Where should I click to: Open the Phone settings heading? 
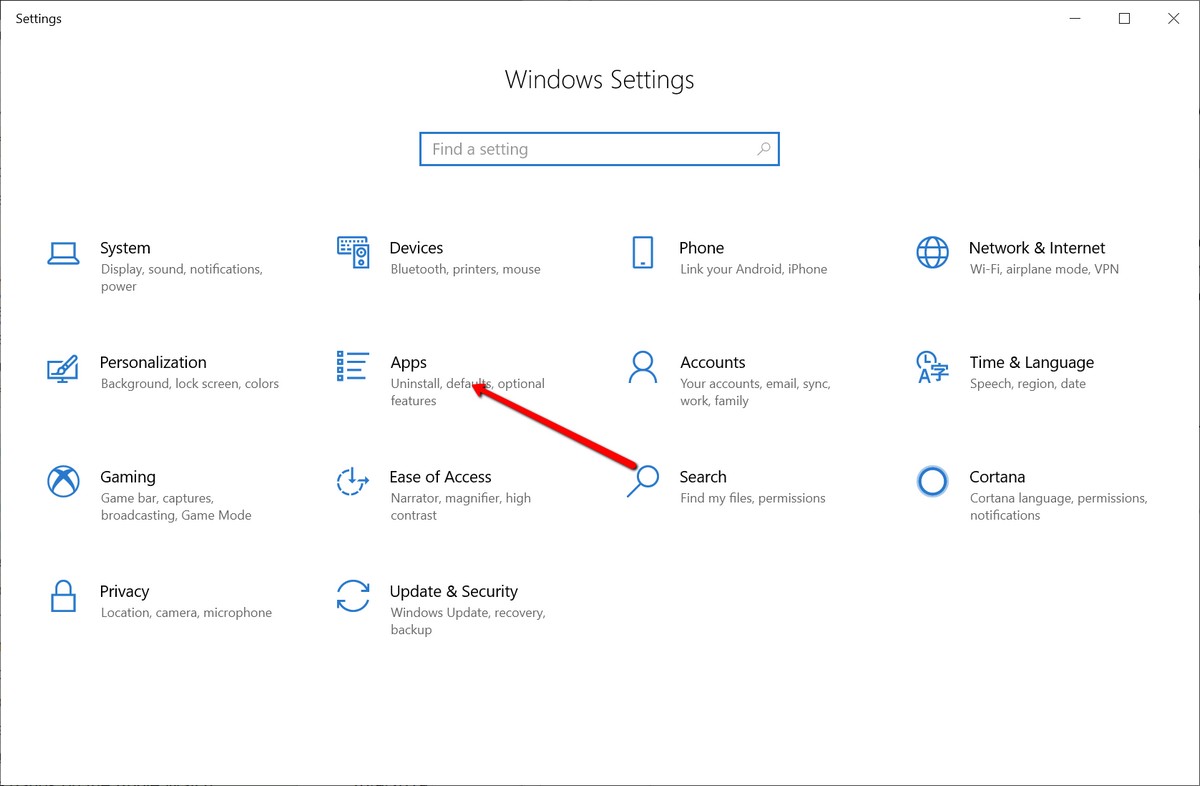701,248
